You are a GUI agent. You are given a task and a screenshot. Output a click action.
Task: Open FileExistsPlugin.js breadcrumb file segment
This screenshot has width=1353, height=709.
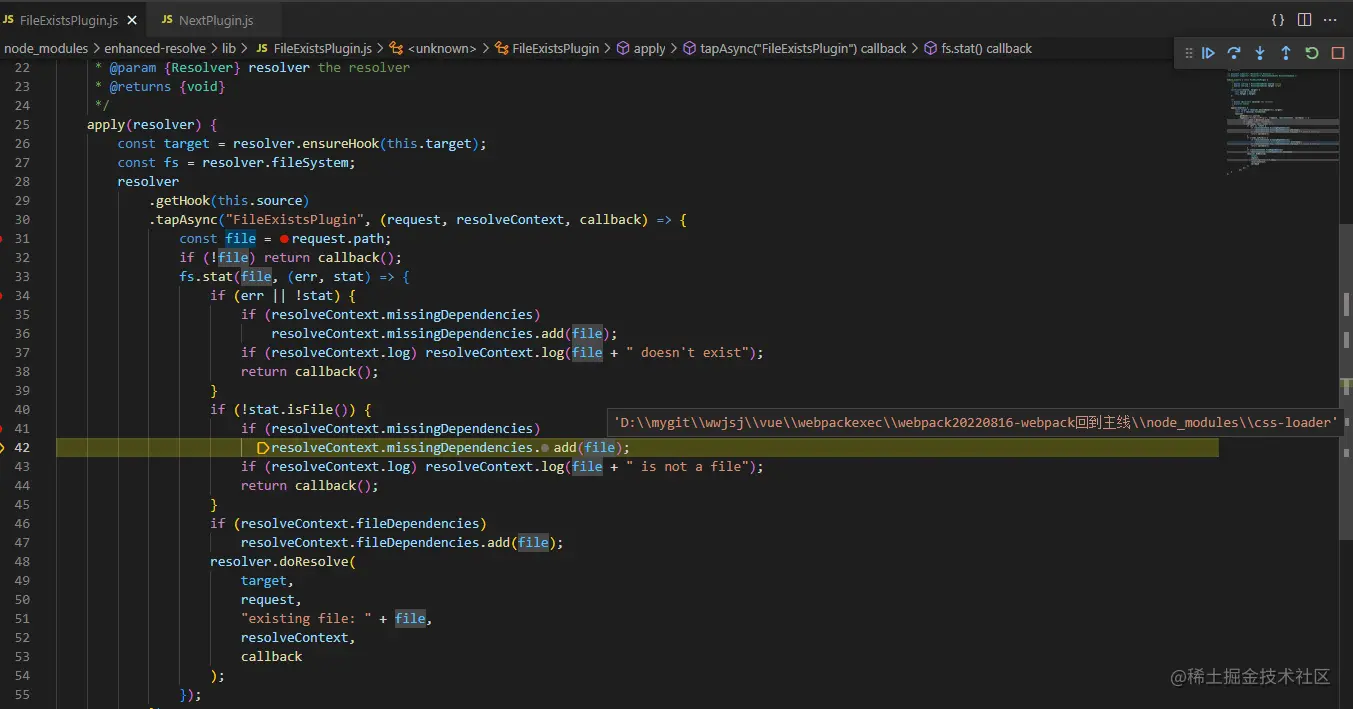pos(314,48)
